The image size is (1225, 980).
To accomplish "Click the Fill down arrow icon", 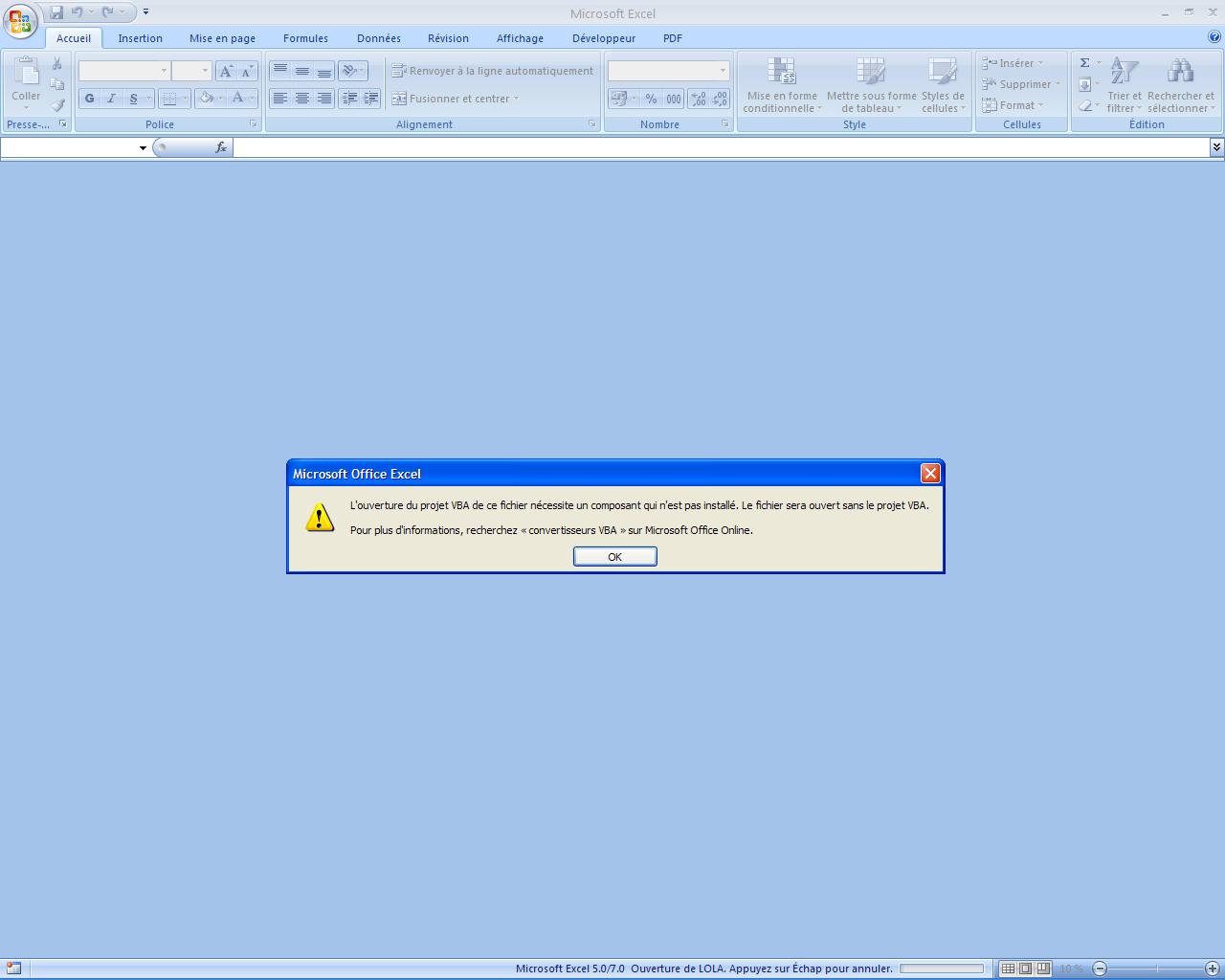I will tap(1085, 84).
